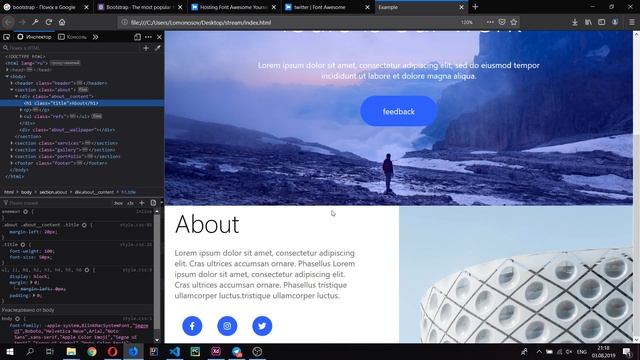Switch to Hosting Font Awesome tab
The image size is (640, 360).
[234, 7]
